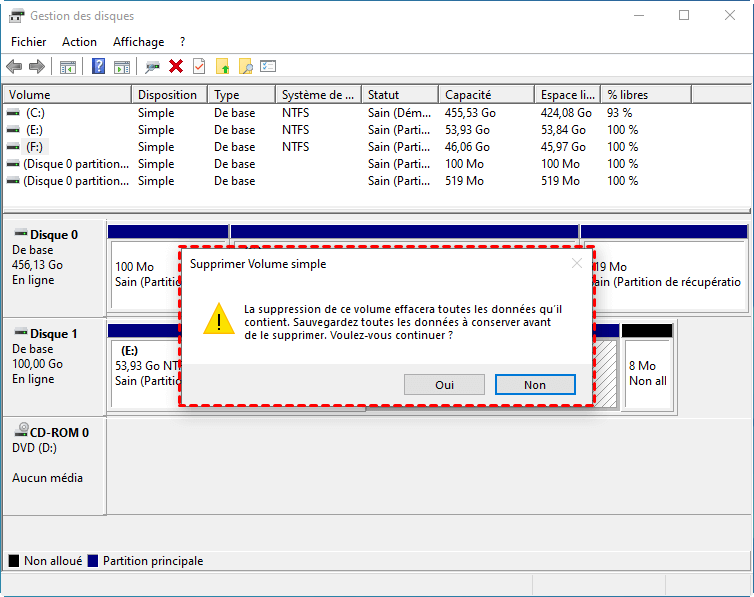
Task: Sort by the Disposition column header
Action: coord(170,95)
